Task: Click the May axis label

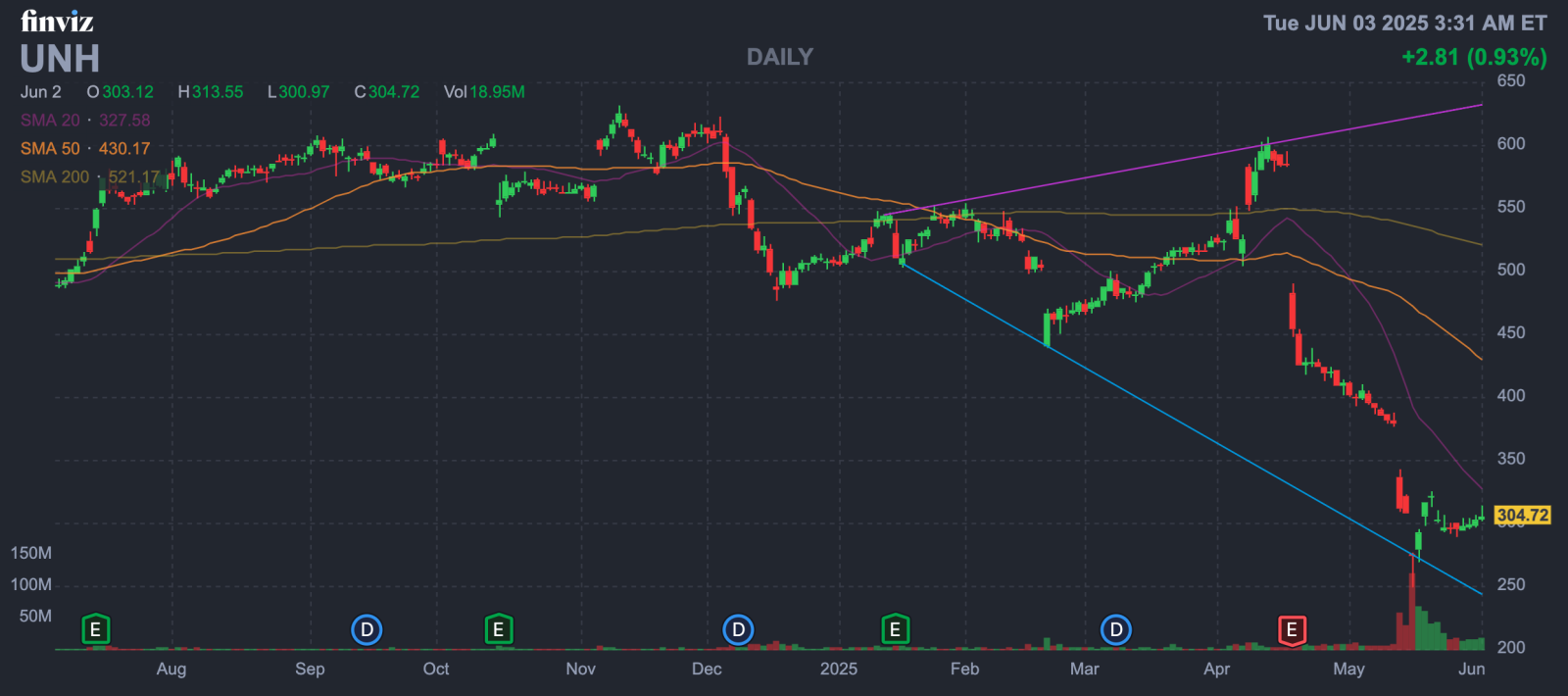Action: pyautogui.click(x=1348, y=669)
